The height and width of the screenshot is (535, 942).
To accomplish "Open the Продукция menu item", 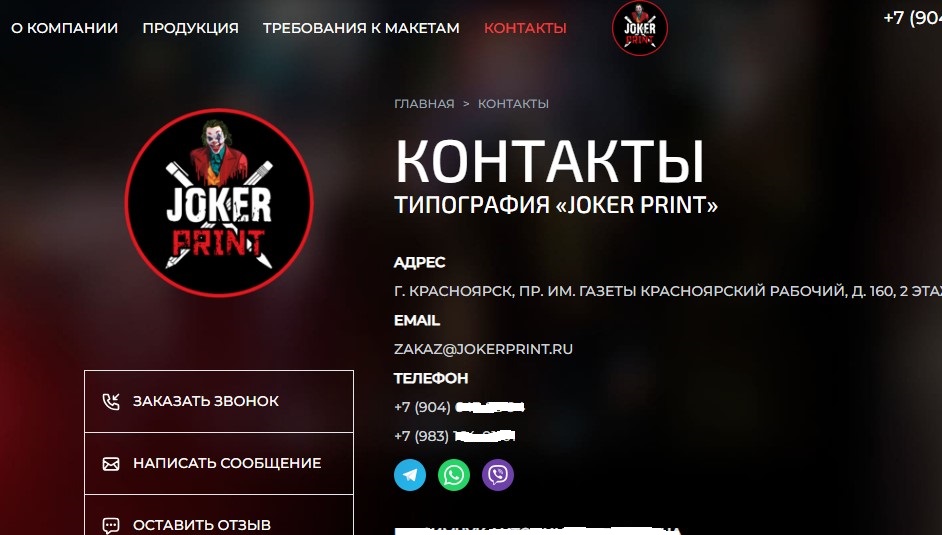I will [190, 28].
